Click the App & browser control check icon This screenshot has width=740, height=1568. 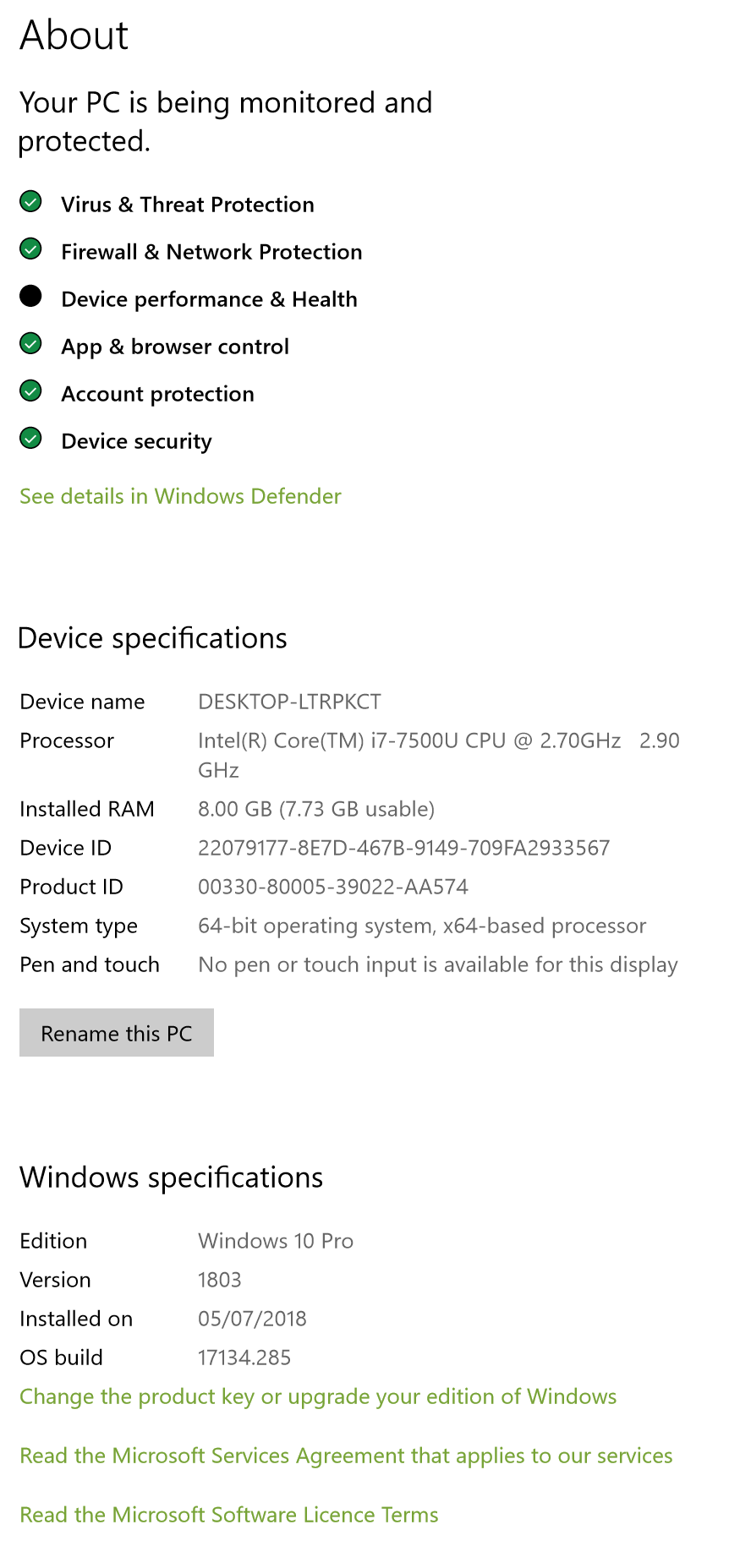point(30,344)
